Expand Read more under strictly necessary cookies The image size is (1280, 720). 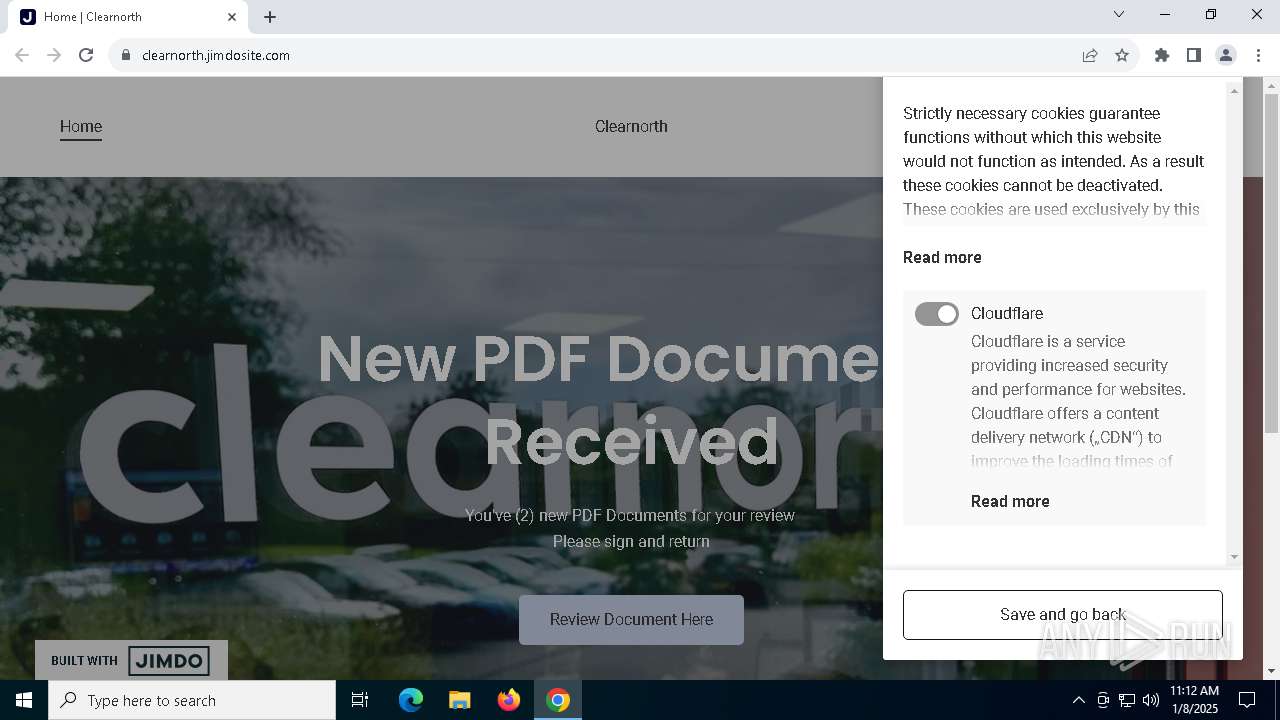[x=942, y=257]
